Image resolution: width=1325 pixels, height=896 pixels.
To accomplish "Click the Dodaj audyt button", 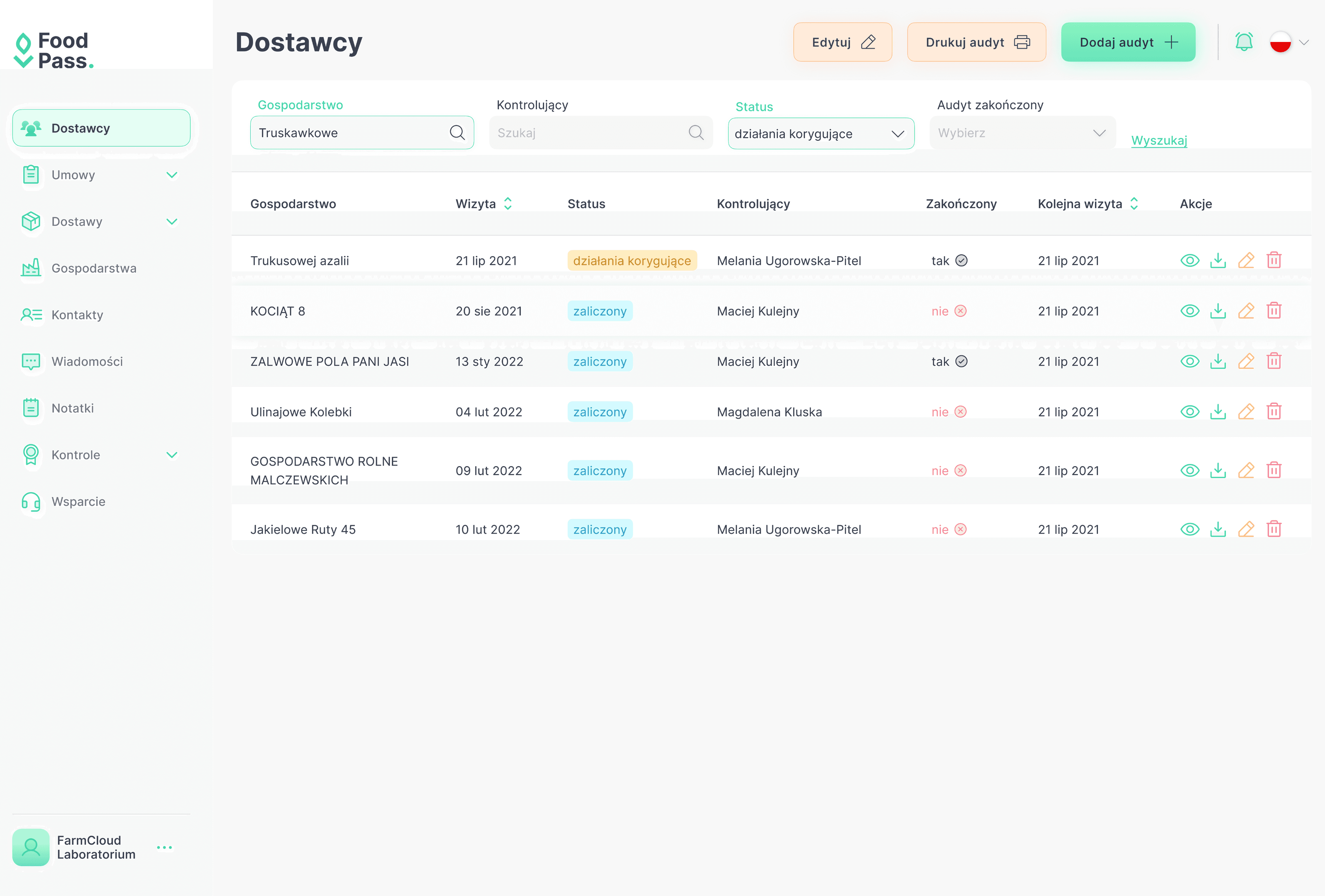I will pyautogui.click(x=1127, y=42).
